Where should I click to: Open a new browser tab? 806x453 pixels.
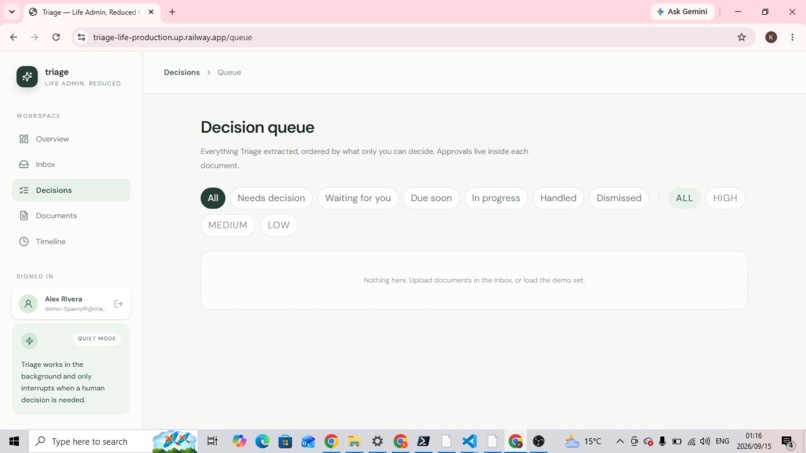click(x=172, y=12)
